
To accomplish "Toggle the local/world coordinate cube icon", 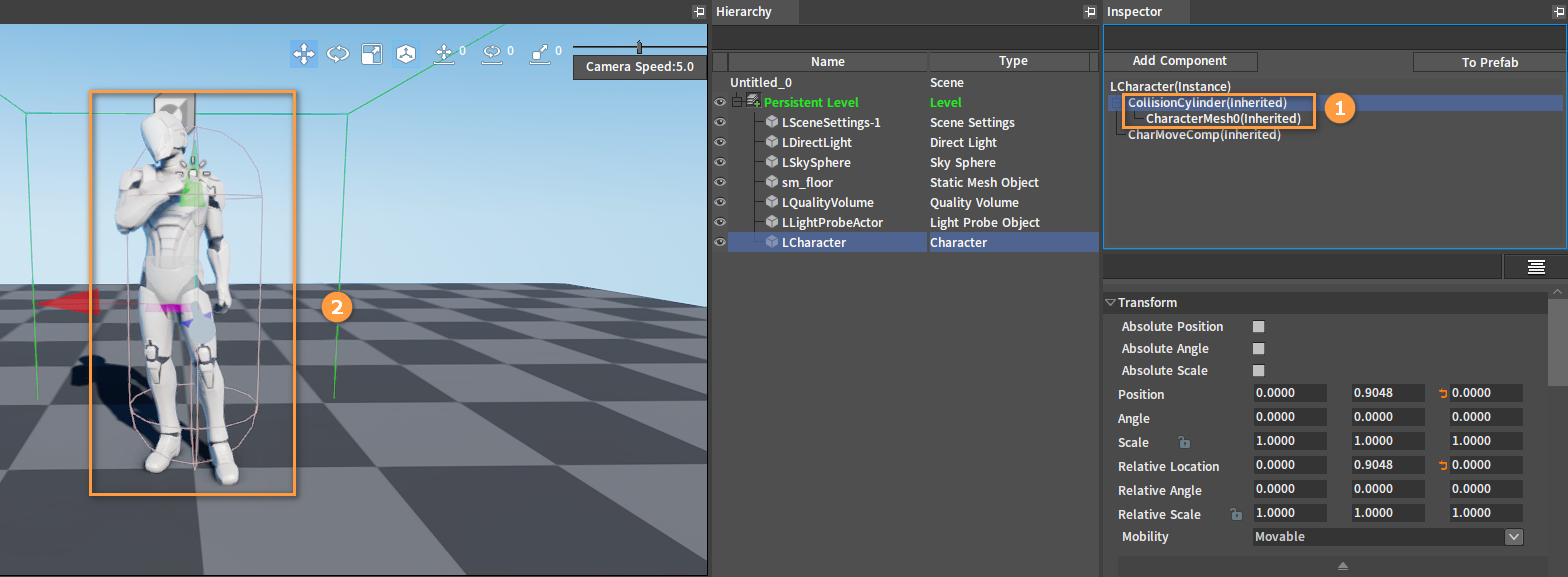I will pyautogui.click(x=405, y=53).
